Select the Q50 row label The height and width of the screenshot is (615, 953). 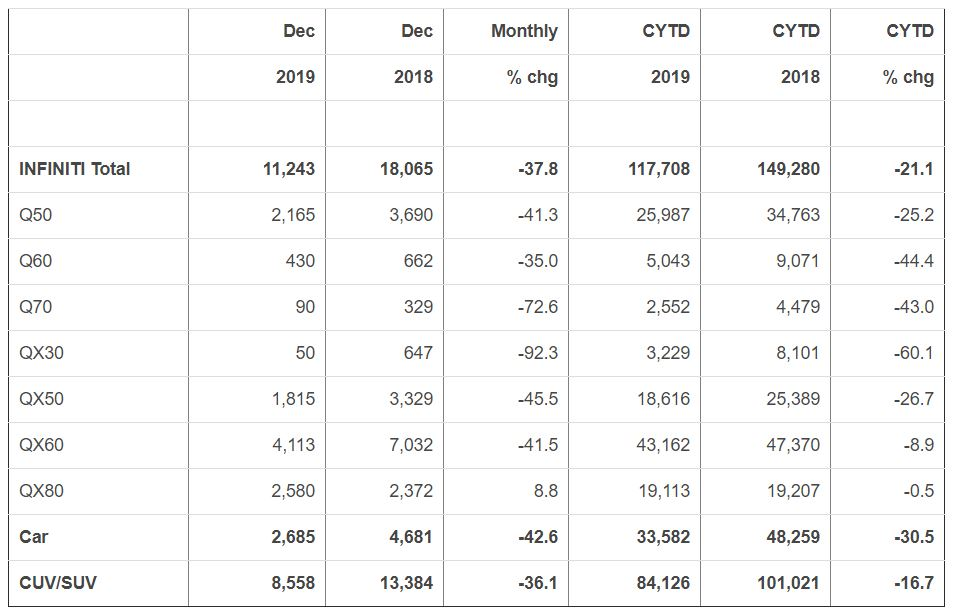(35, 215)
